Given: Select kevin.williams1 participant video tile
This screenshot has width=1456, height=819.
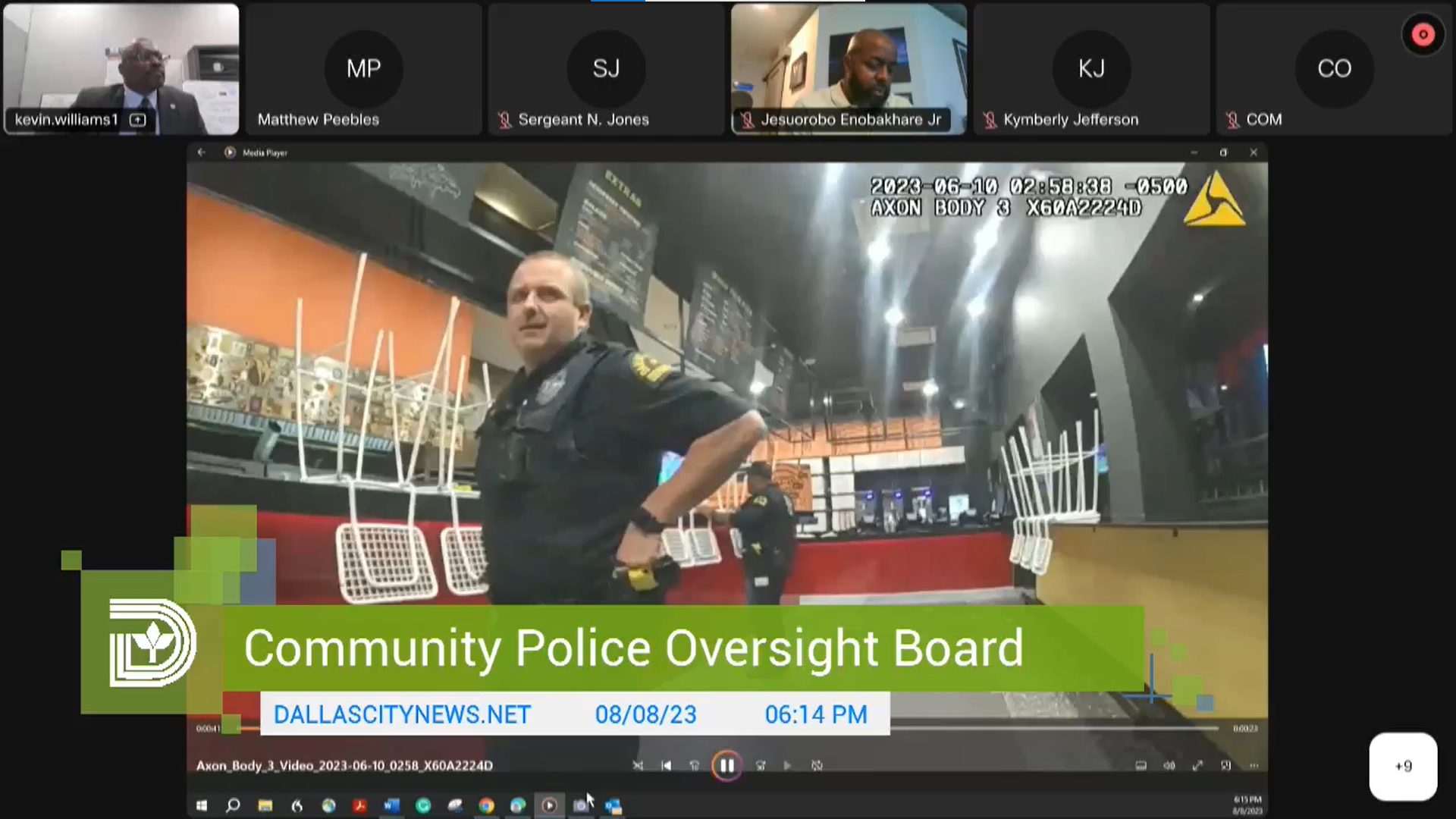Looking at the screenshot, I should pos(121,68).
